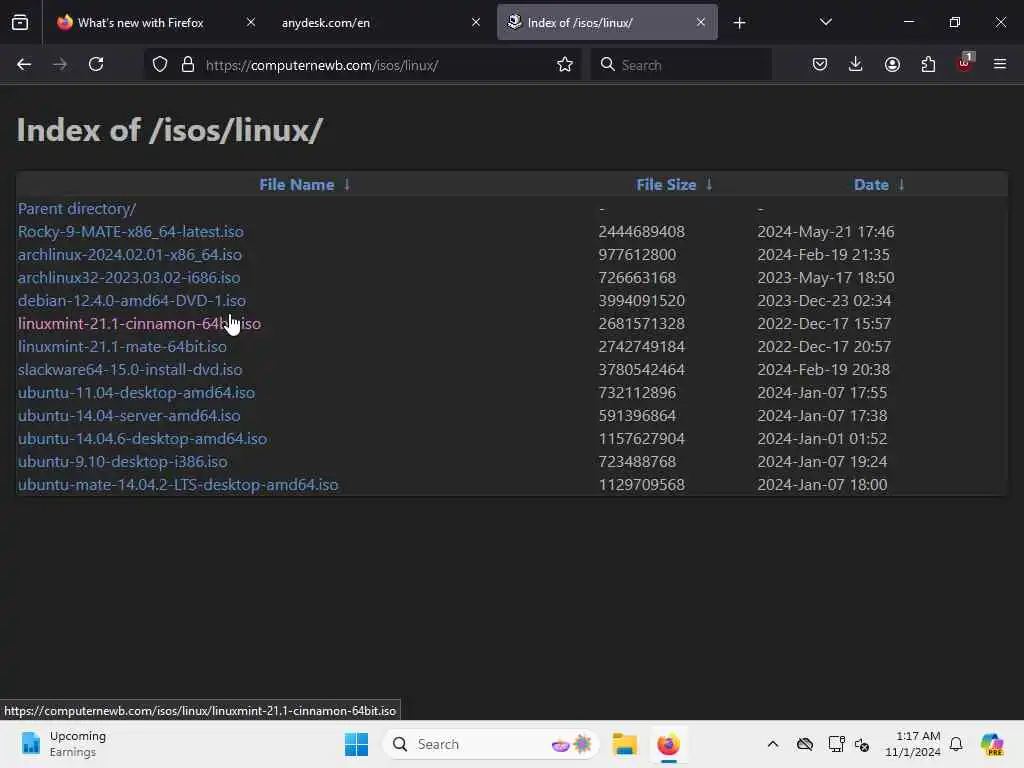This screenshot has height=768, width=1024.
Task: Save page to Pocket
Action: point(820,64)
